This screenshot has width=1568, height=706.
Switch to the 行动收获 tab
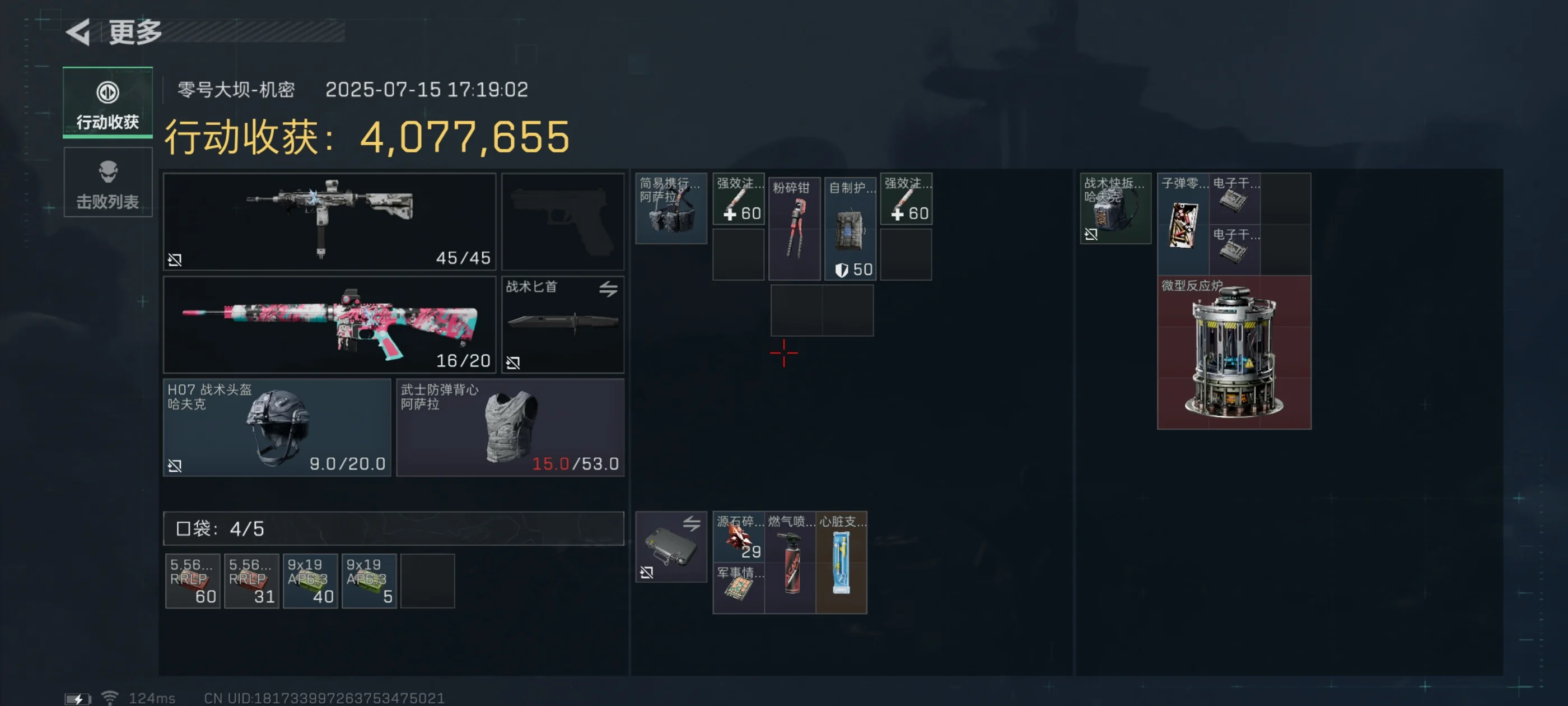tap(108, 102)
